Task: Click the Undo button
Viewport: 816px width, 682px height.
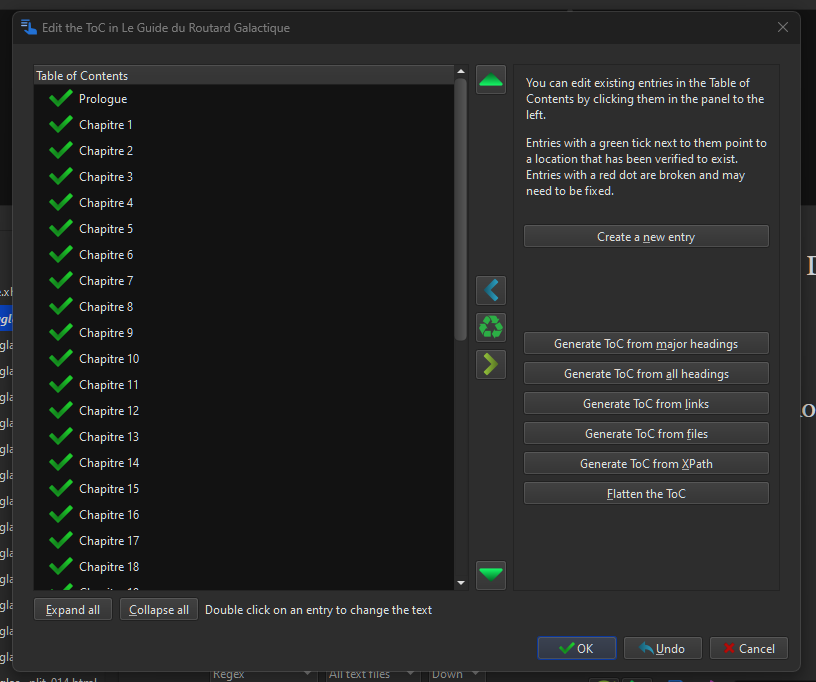Action: click(662, 649)
